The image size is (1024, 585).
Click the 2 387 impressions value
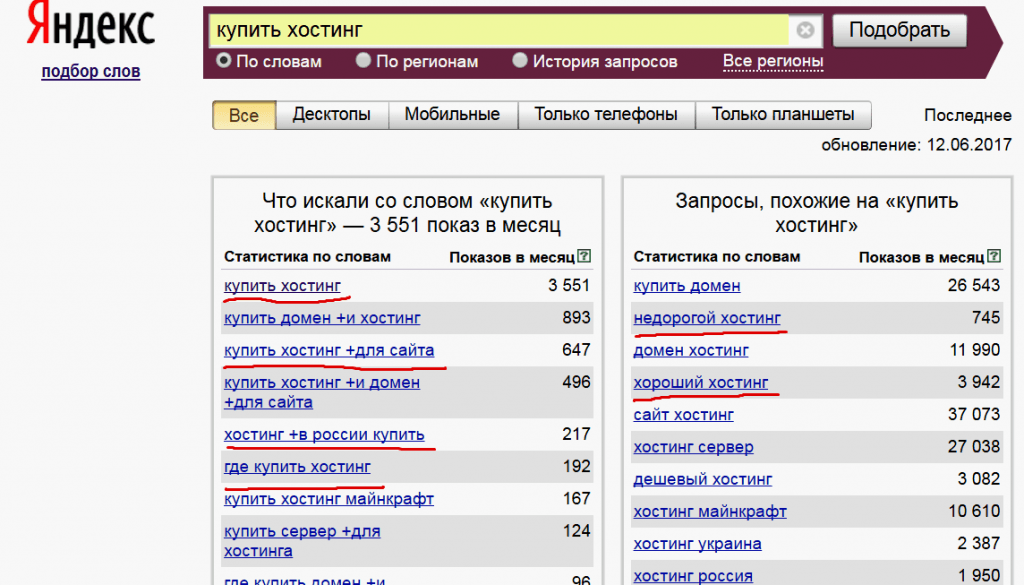click(979, 544)
